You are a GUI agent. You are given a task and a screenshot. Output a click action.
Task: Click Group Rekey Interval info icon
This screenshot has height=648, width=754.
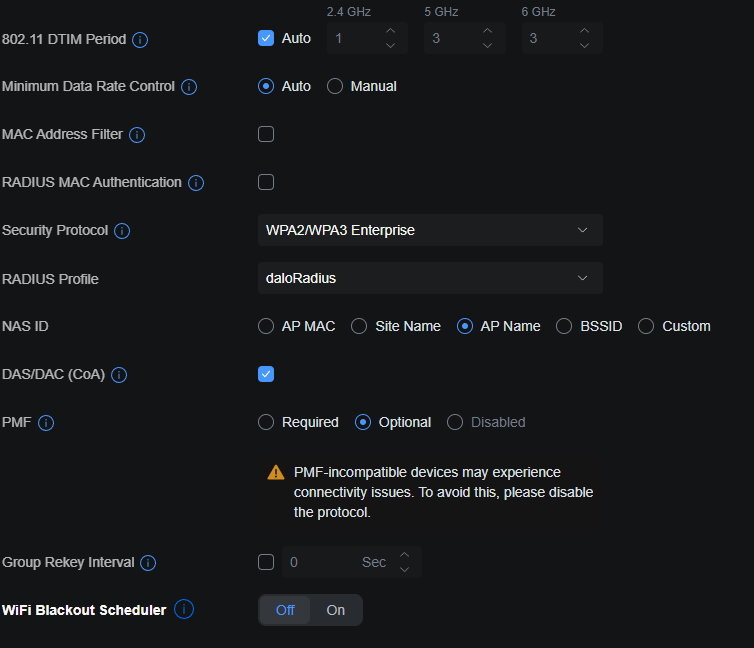[x=148, y=563]
